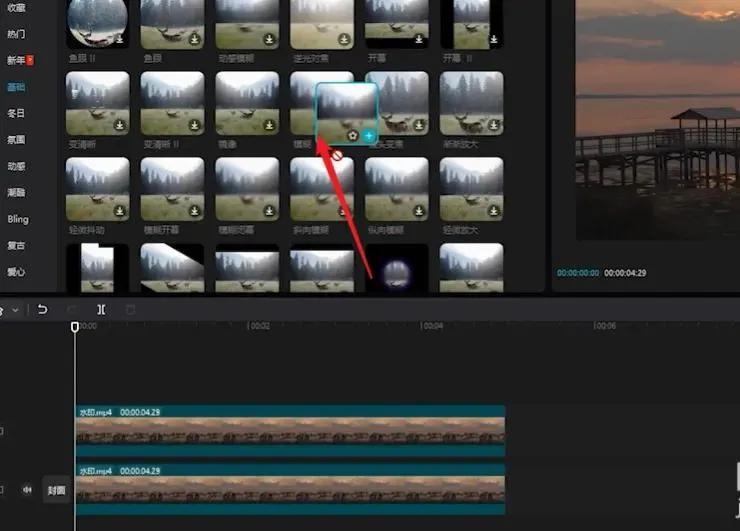Download the 渐渐放大 effect
The image size is (740, 531).
494,125
